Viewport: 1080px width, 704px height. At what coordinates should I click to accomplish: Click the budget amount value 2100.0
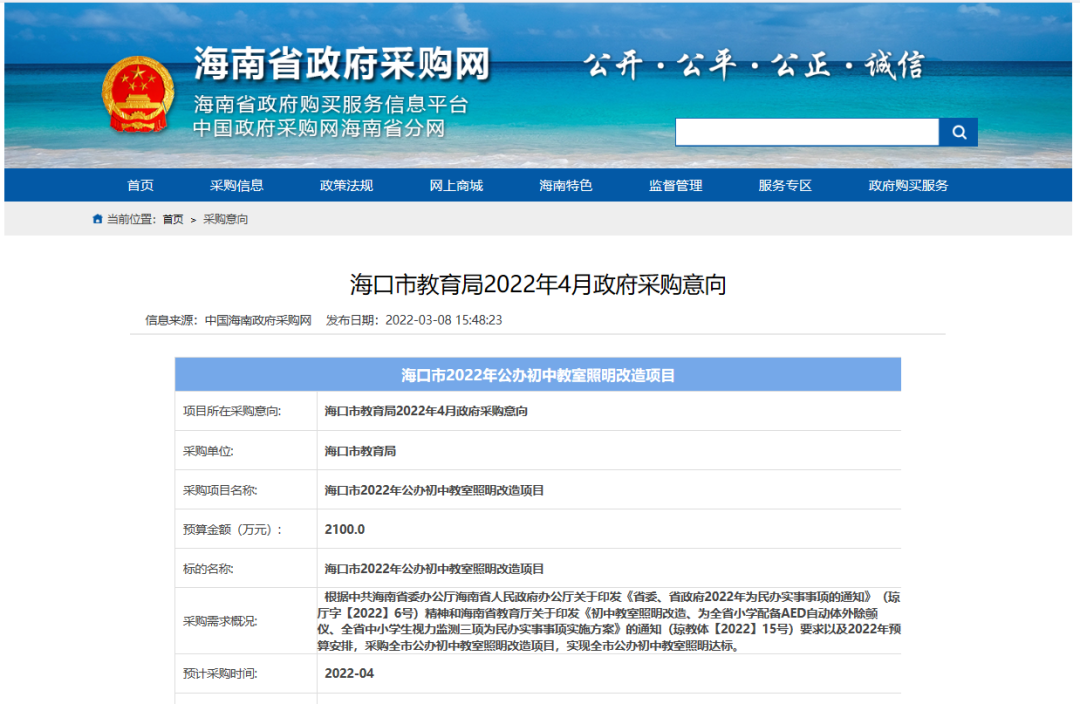(x=344, y=530)
